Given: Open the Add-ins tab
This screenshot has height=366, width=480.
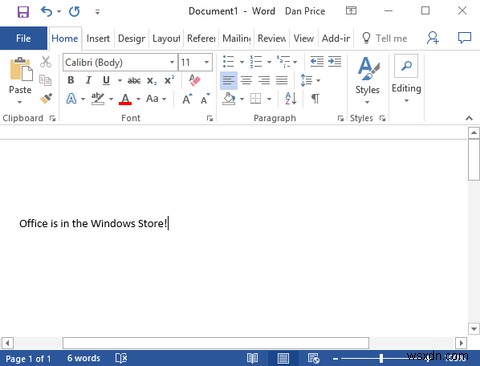Looking at the screenshot, I should click(x=336, y=38).
